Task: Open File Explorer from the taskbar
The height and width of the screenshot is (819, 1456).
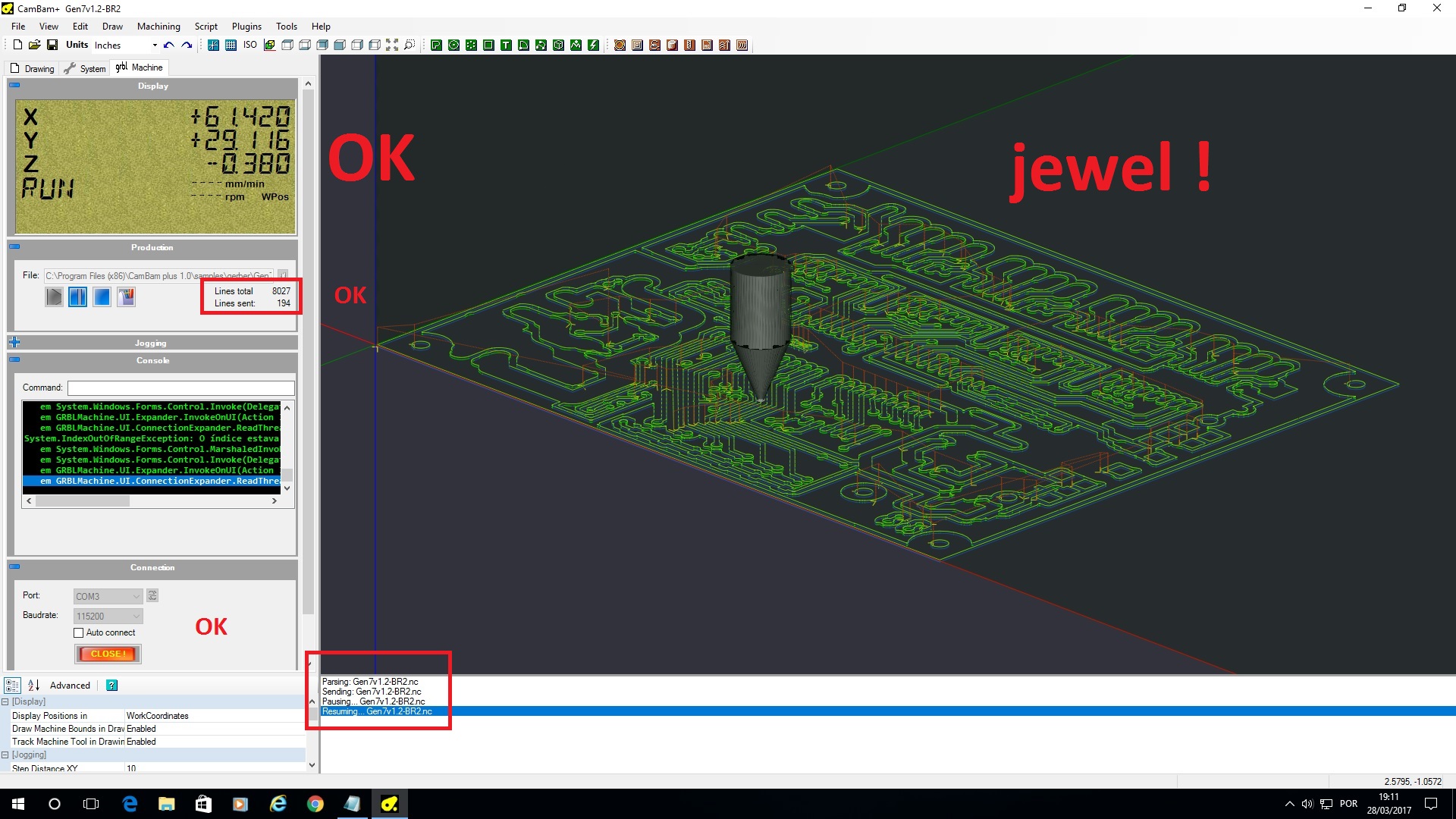Action: click(166, 804)
